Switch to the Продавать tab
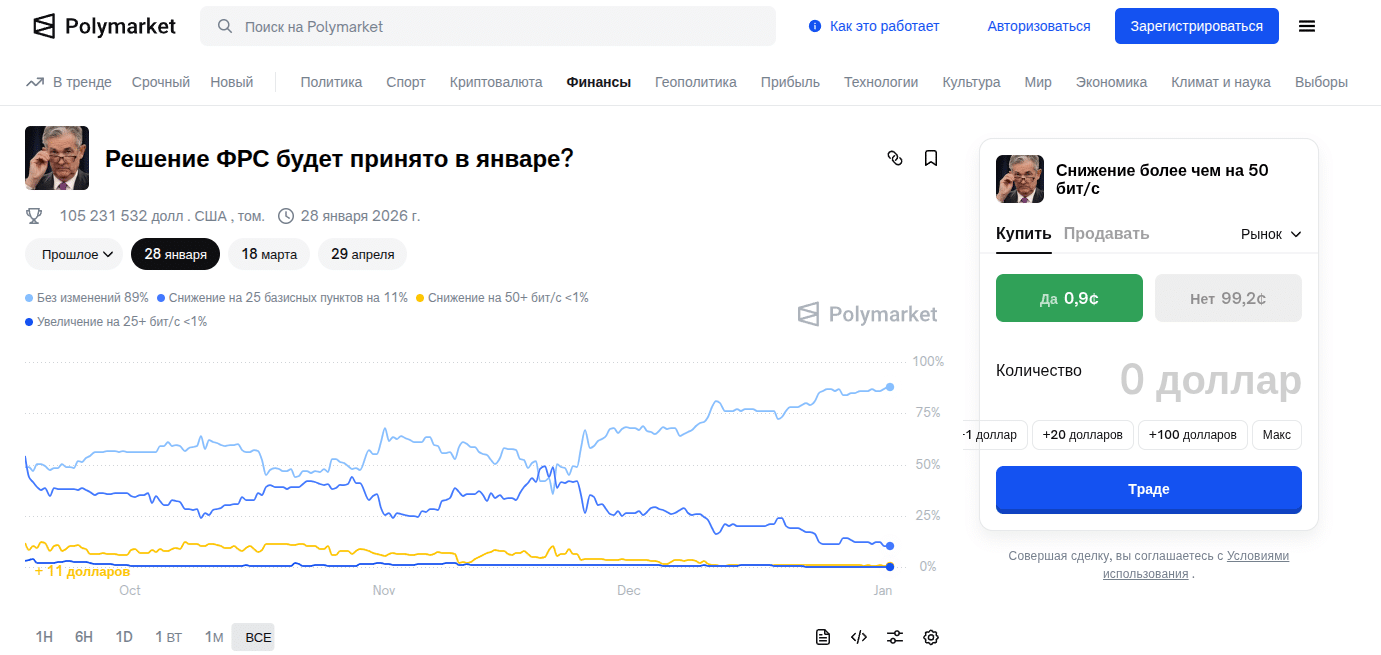This screenshot has height=655, width=1381. click(1106, 234)
